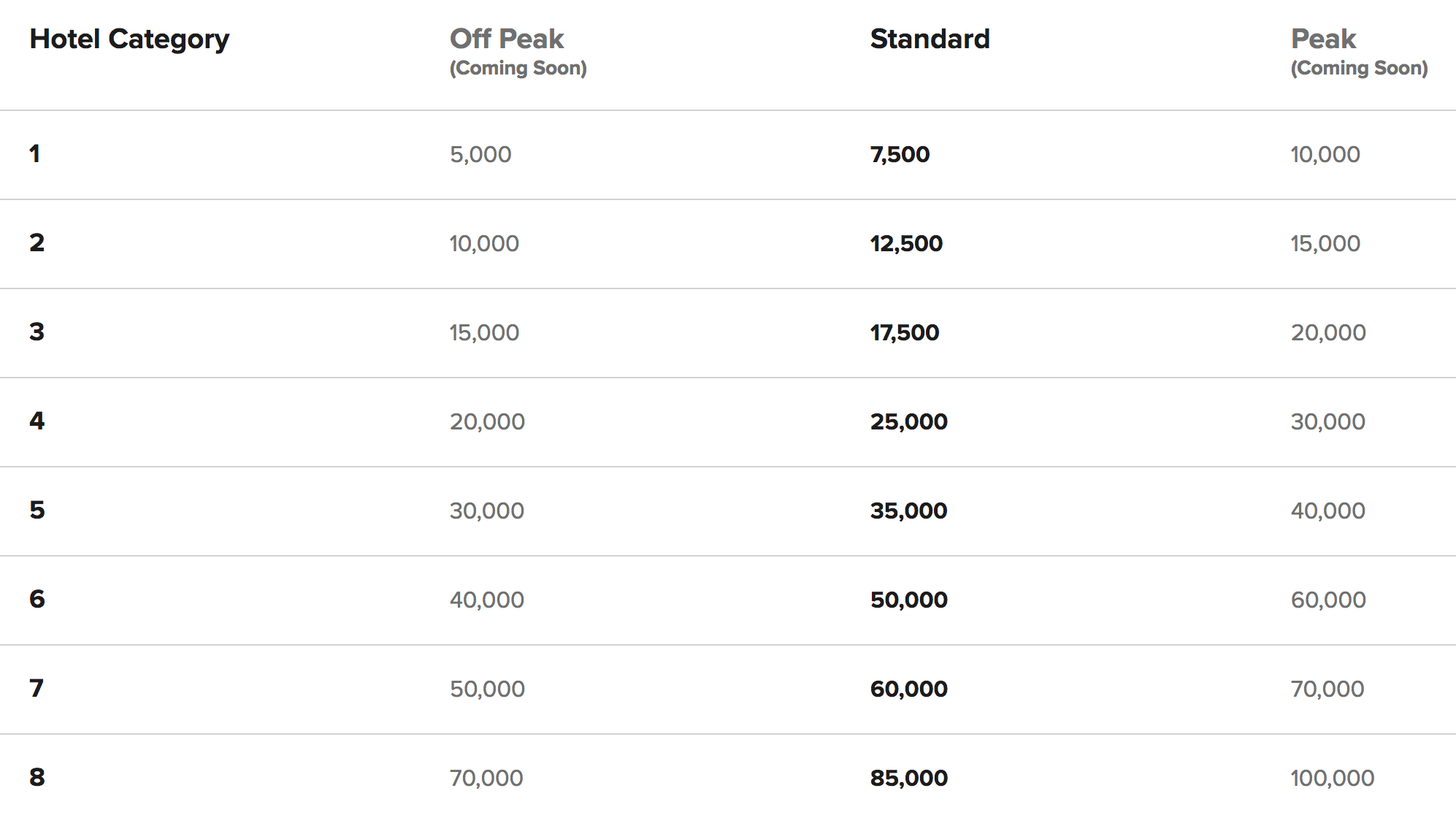Click the 85,000 Standard points cell

pyautogui.click(x=909, y=779)
